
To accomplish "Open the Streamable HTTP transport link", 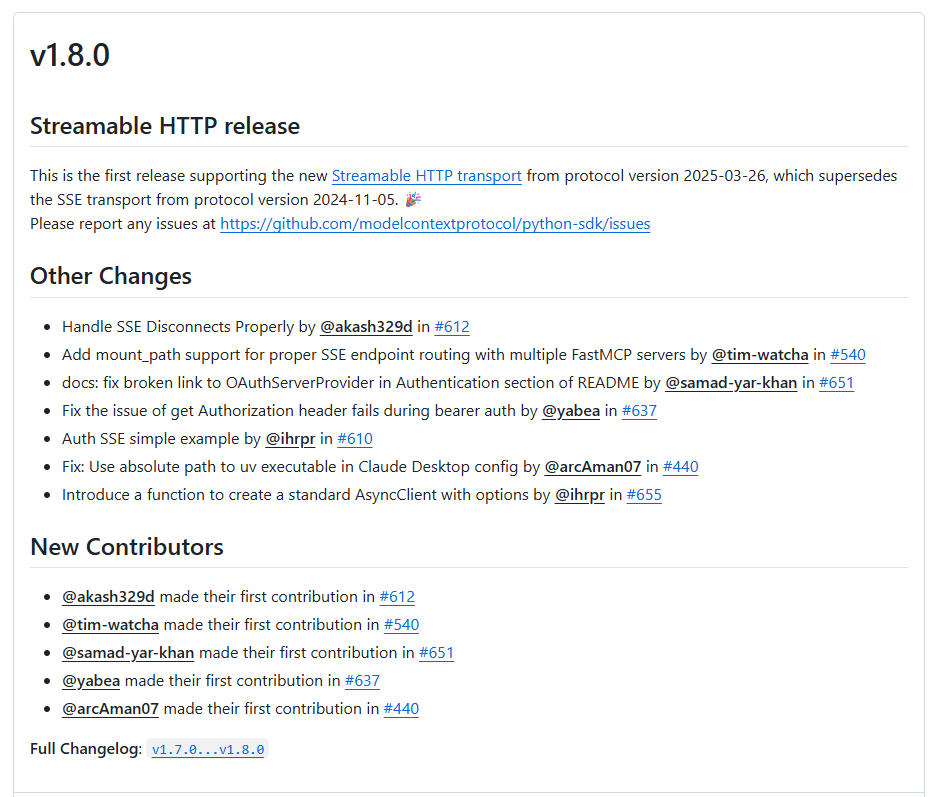I will click(427, 176).
